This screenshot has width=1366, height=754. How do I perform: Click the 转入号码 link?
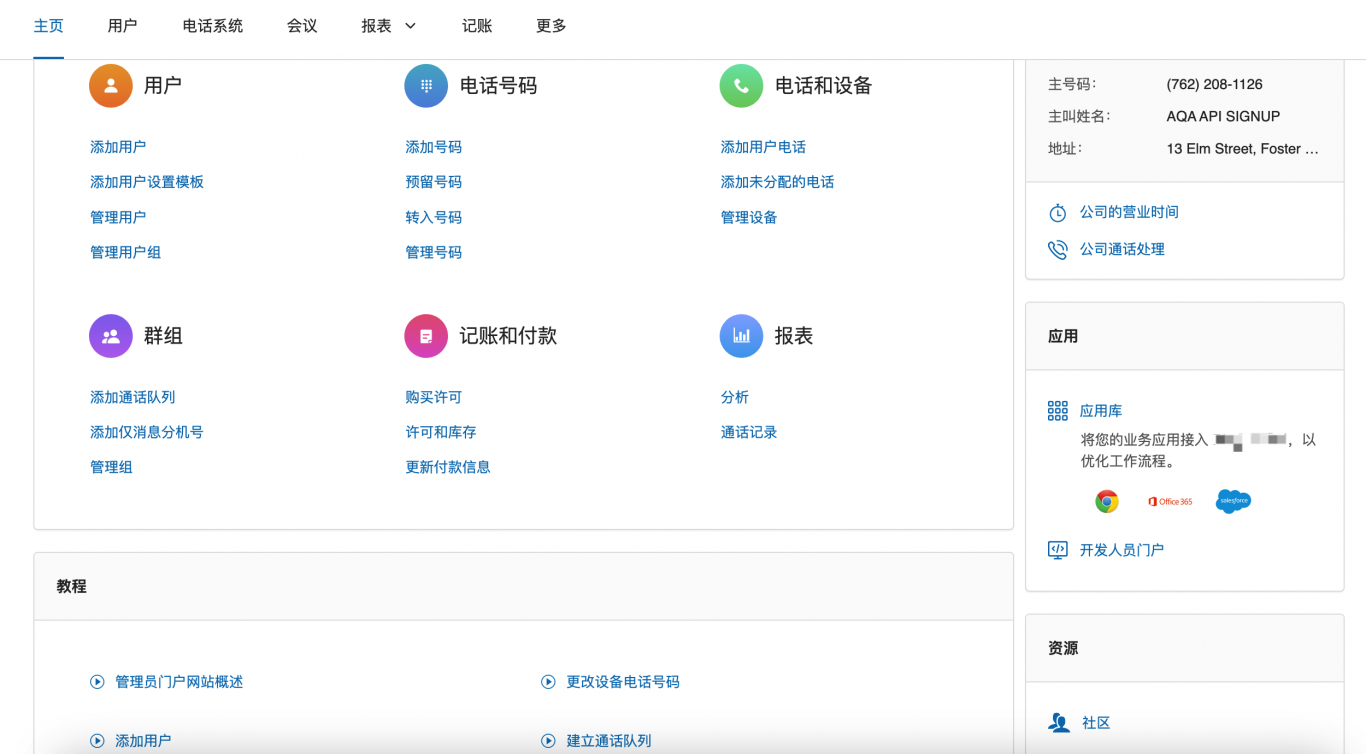(434, 217)
